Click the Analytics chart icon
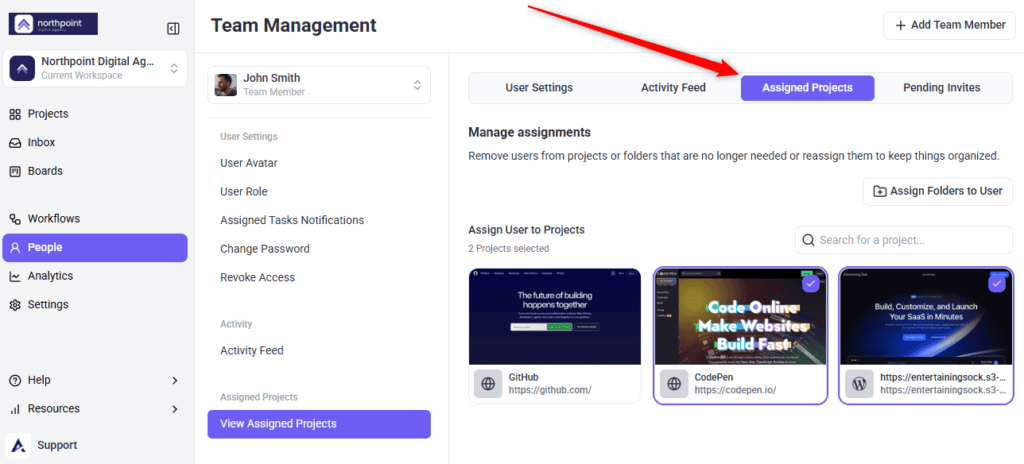 coord(14,276)
